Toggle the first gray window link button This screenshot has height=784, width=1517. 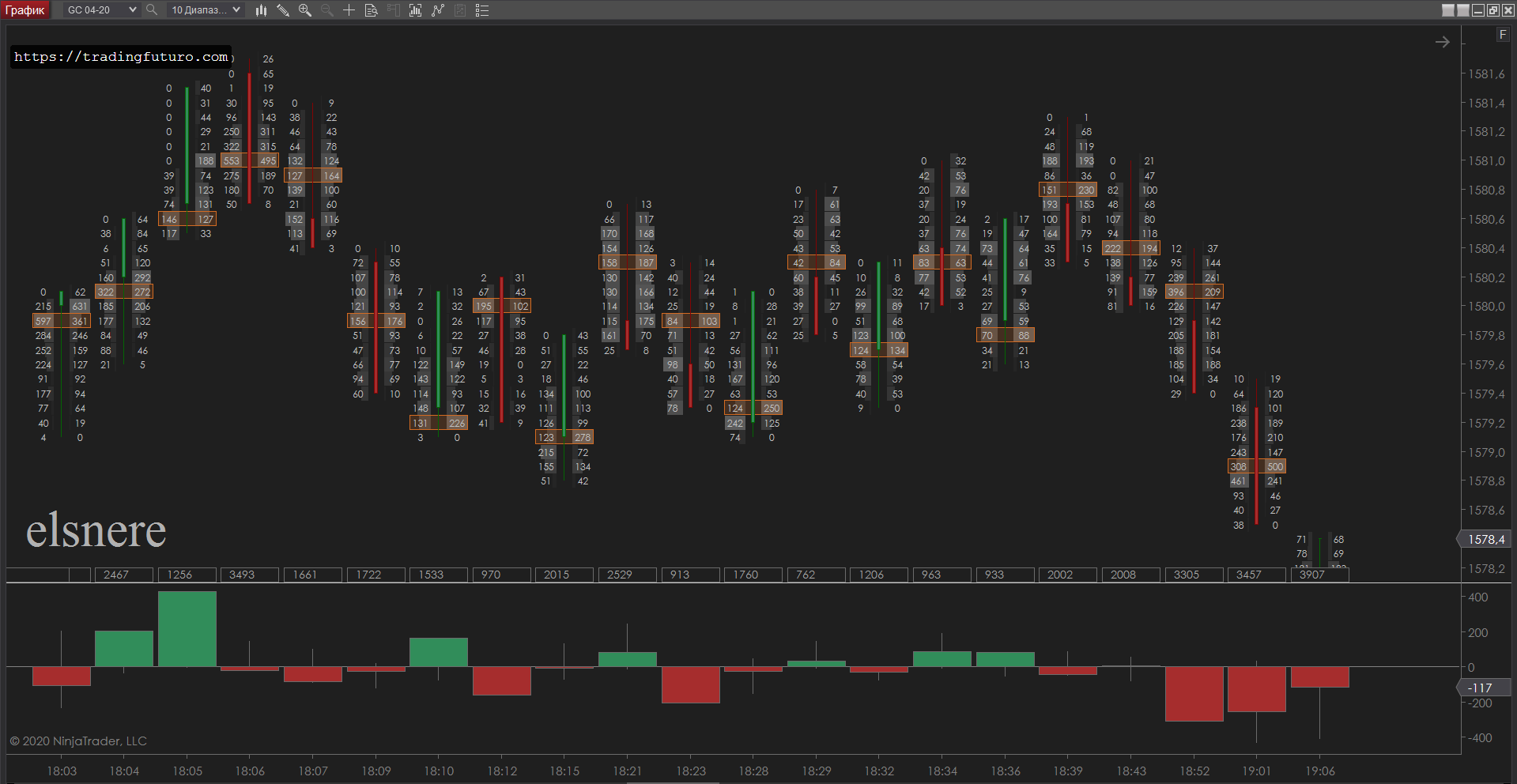pos(1448,10)
